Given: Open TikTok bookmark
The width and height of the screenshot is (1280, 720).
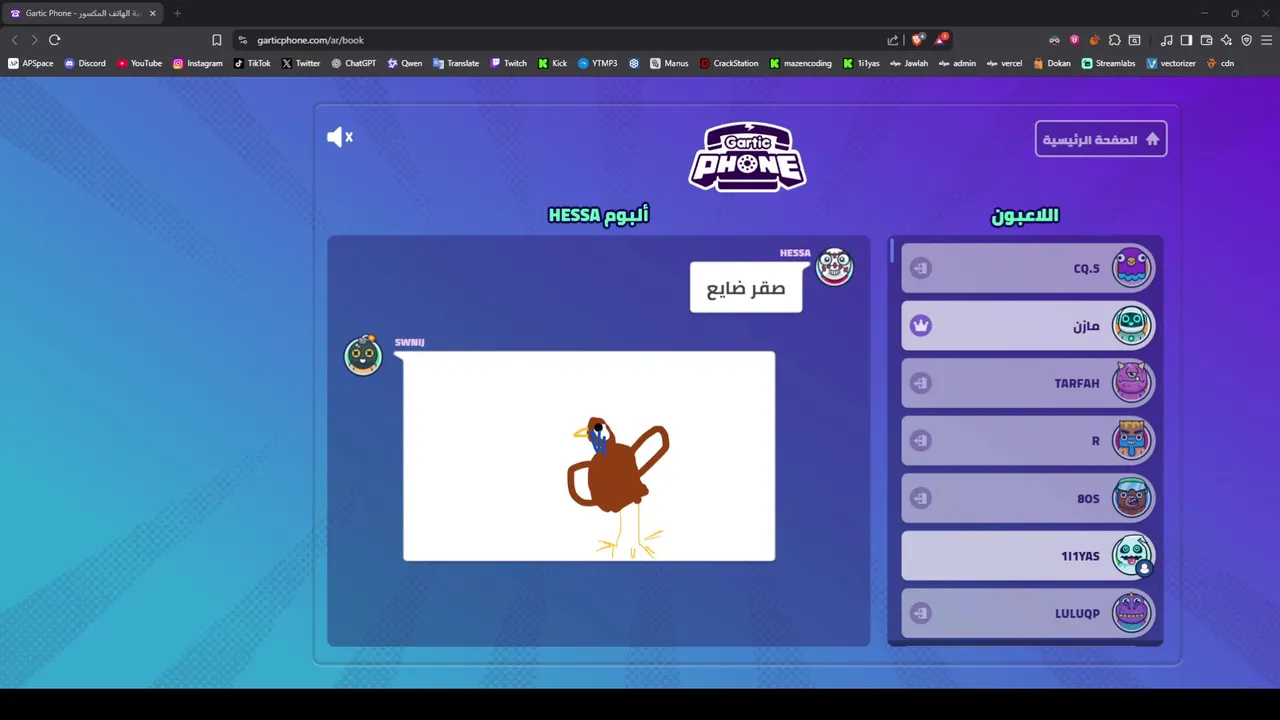Looking at the screenshot, I should 252,63.
